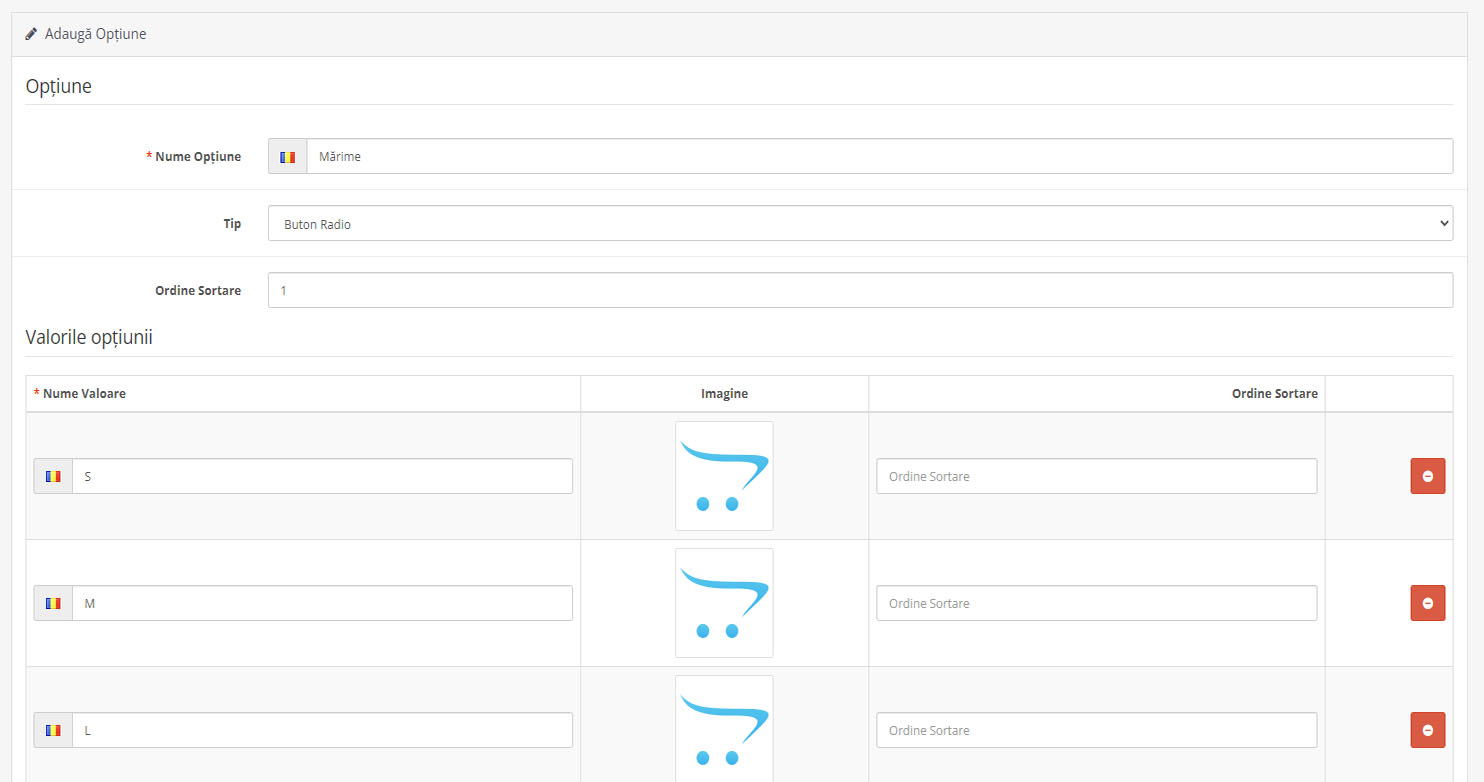The height and width of the screenshot is (782, 1484).
Task: Click the Tip field label
Action: [232, 224]
